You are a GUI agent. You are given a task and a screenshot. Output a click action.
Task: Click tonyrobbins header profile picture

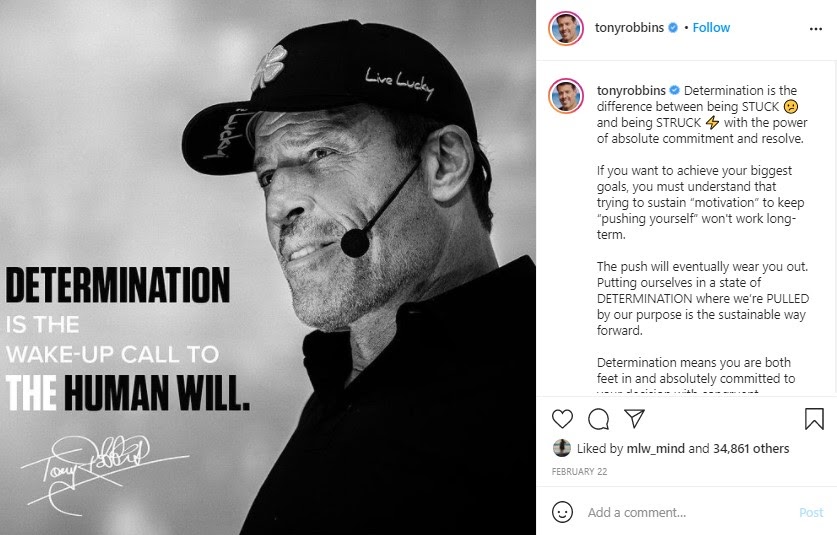565,29
